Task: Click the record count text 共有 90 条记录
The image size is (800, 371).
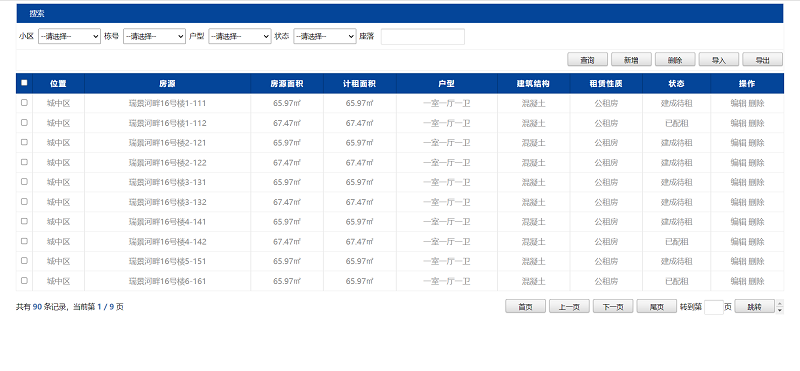Action: [43, 307]
